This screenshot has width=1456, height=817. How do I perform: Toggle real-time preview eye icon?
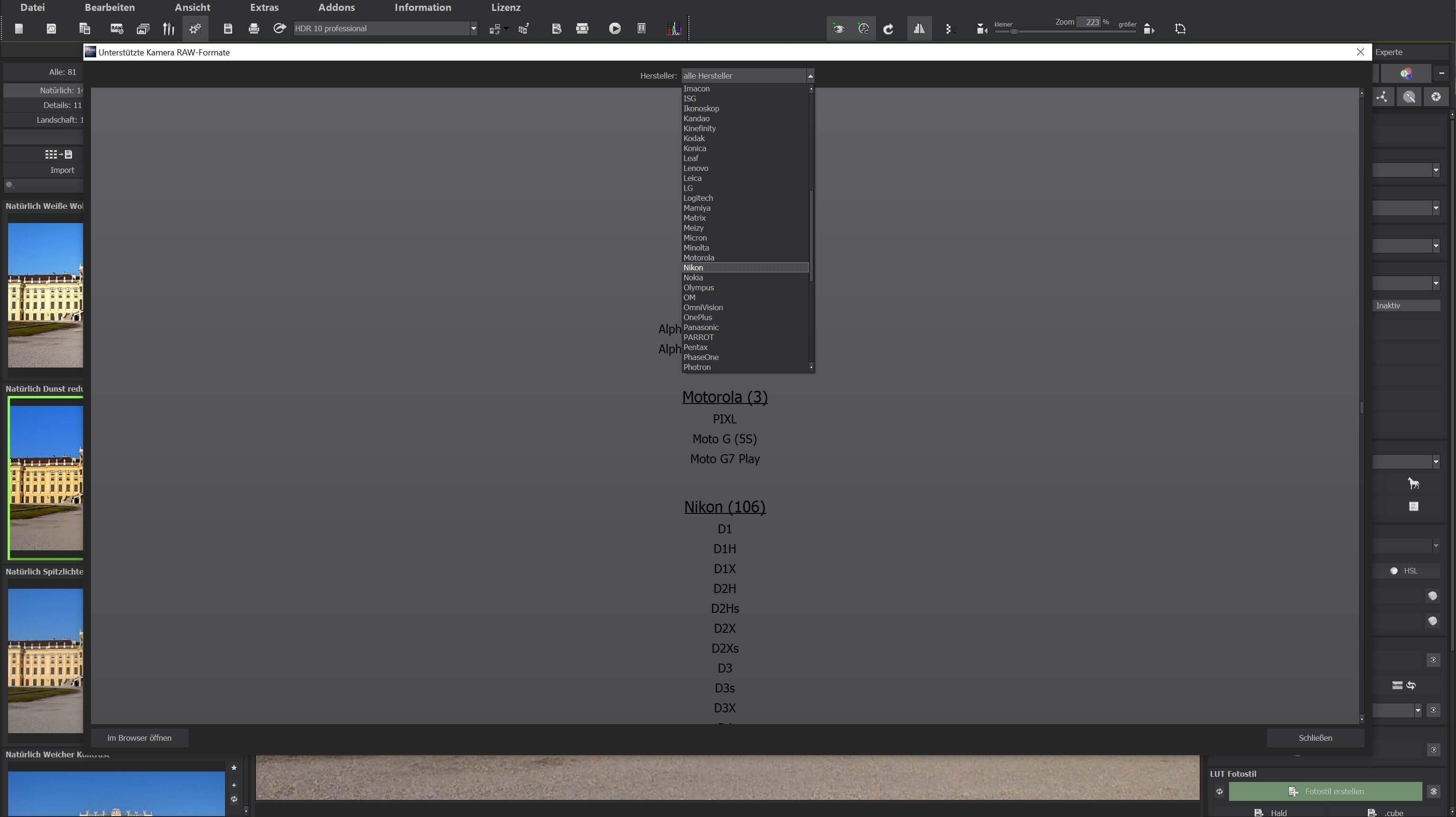coord(839,28)
